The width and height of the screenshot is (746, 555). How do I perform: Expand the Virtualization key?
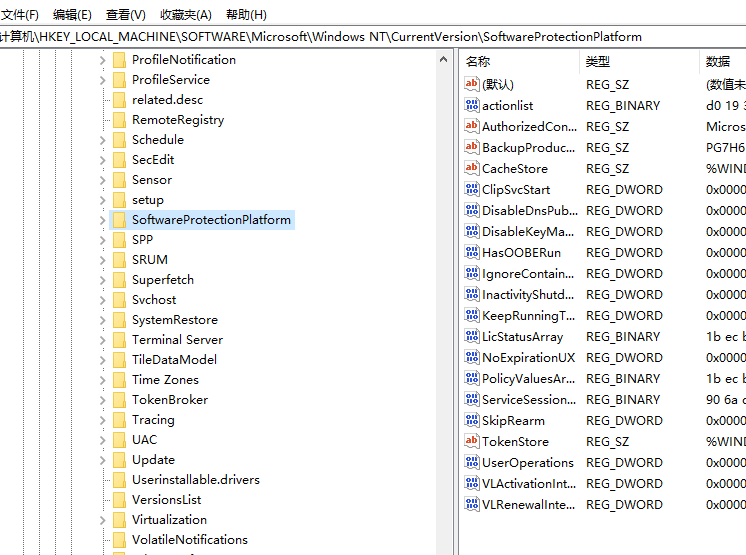(x=102, y=520)
